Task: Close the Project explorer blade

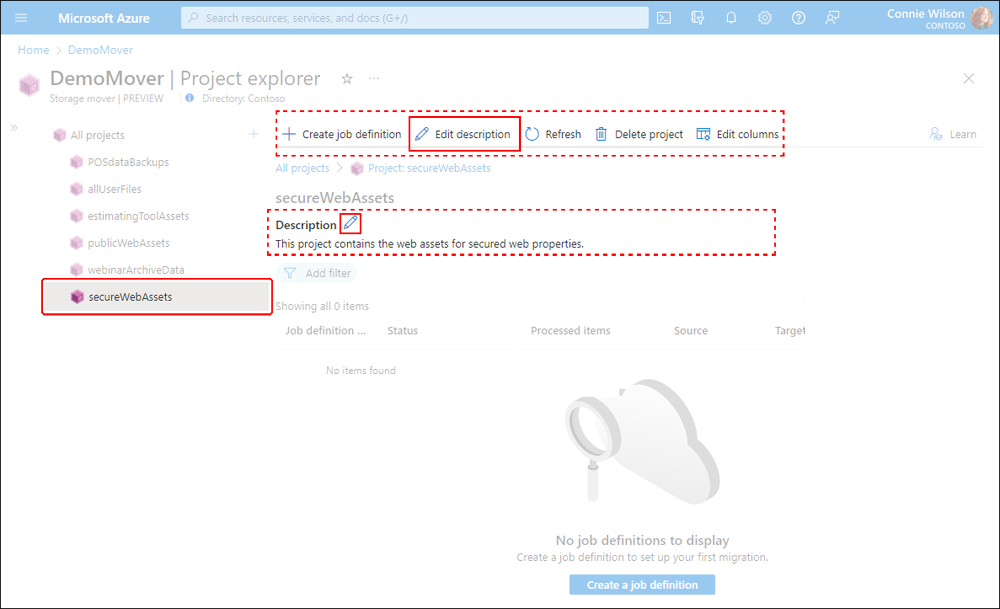Action: [x=968, y=78]
